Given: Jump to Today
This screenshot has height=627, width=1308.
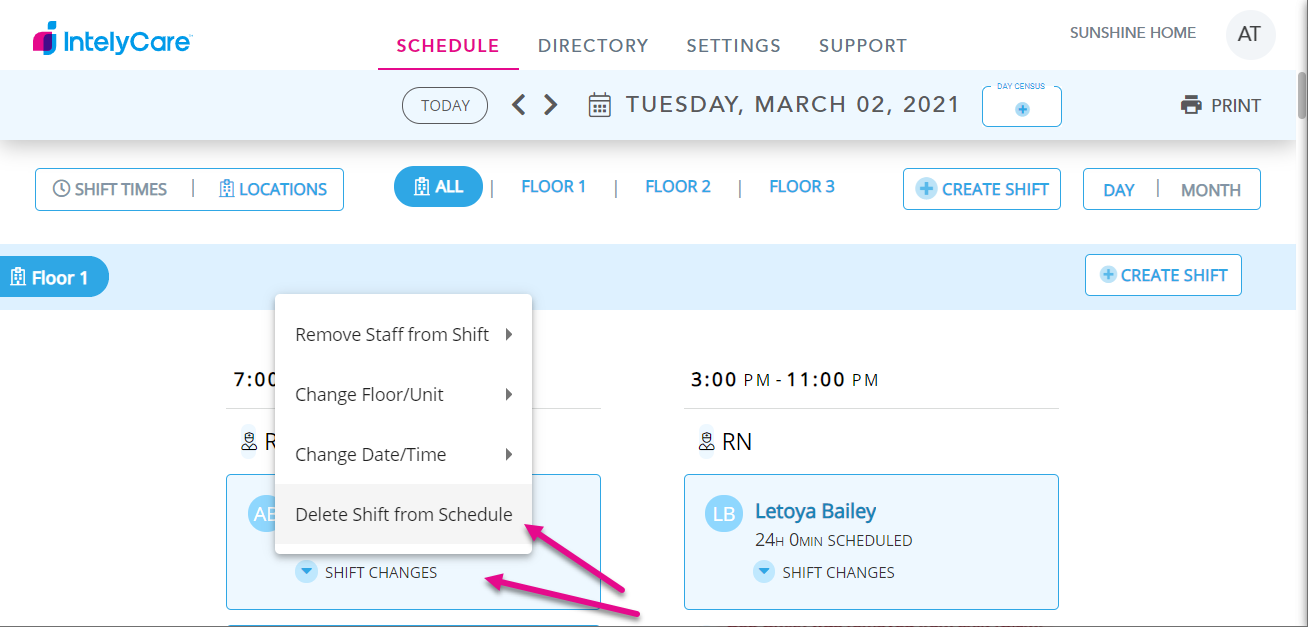Looking at the screenshot, I should [x=445, y=106].
